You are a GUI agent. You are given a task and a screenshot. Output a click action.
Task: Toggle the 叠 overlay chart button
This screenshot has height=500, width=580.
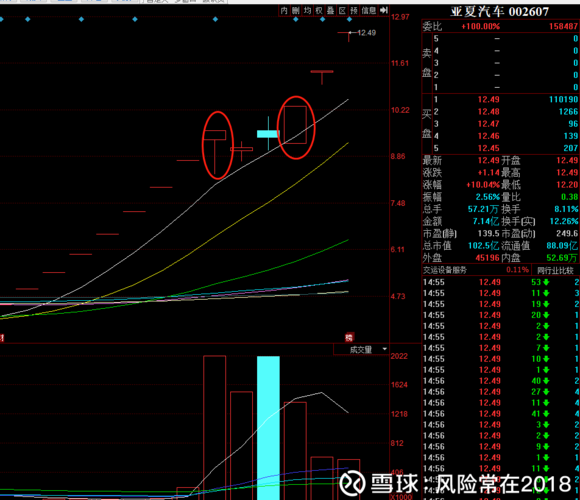click(331, 11)
